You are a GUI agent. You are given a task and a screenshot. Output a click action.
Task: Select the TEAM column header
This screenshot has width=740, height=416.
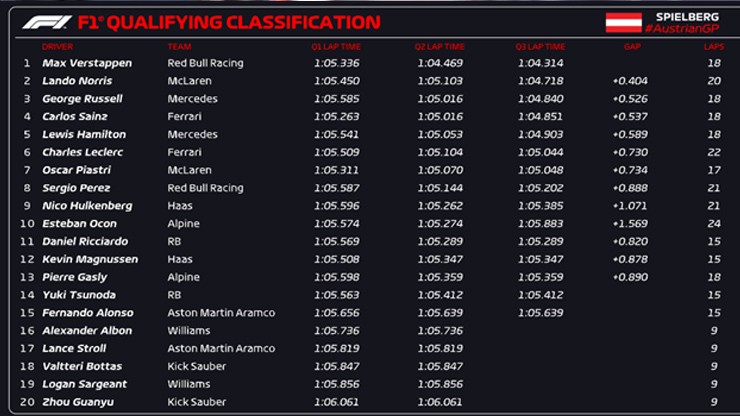(179, 46)
